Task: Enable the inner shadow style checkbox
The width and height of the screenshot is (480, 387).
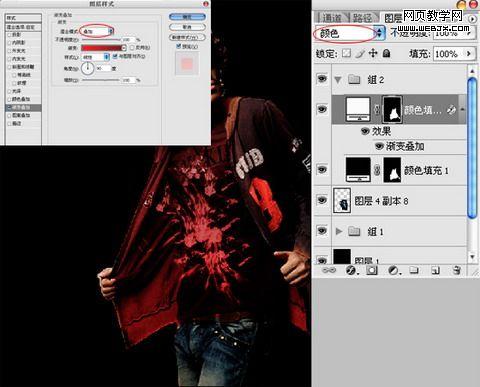Action: (x=9, y=43)
